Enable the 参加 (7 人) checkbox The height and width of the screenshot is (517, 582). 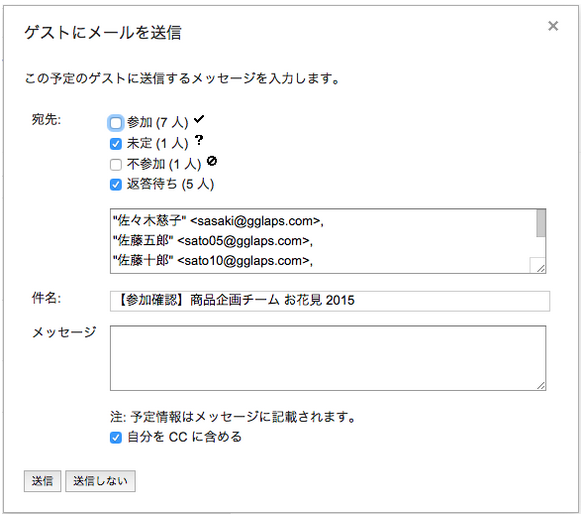click(x=116, y=123)
